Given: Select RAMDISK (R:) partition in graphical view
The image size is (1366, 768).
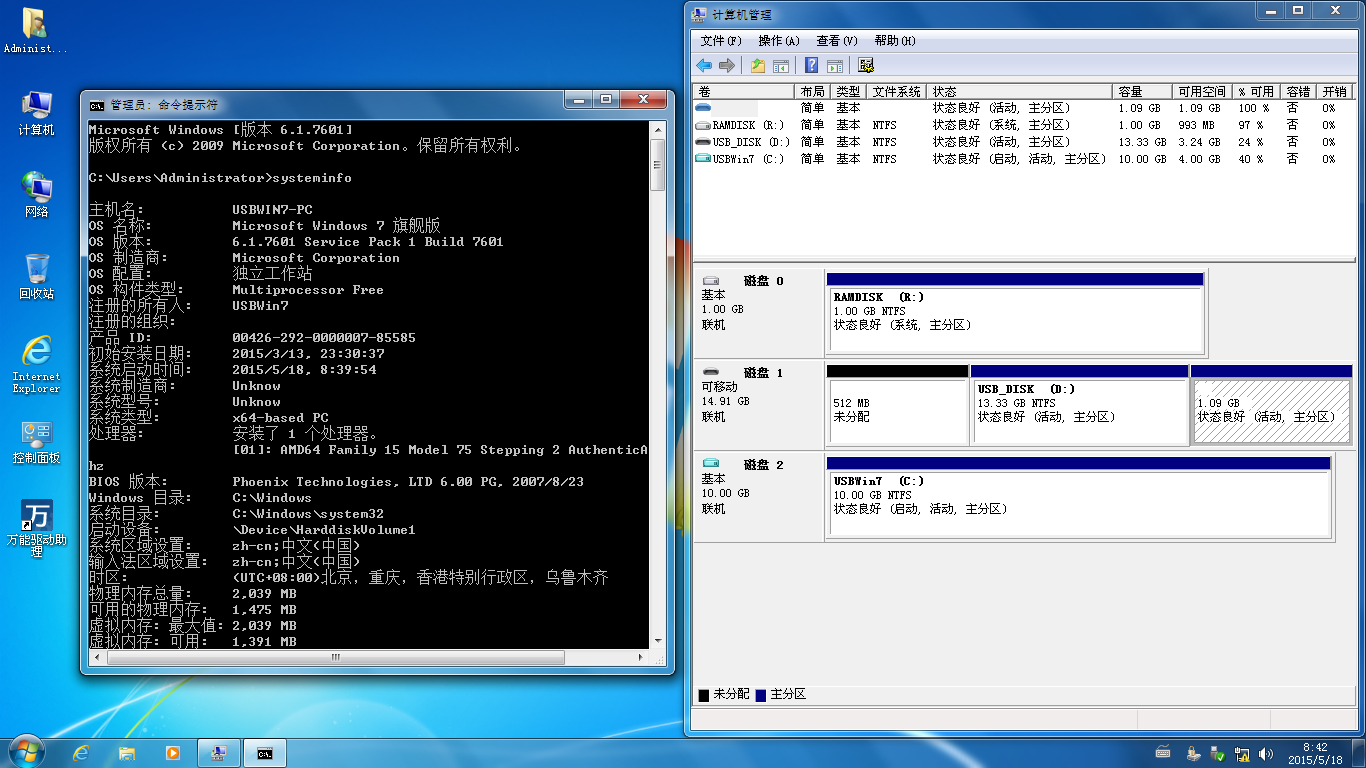Looking at the screenshot, I should tap(1015, 313).
